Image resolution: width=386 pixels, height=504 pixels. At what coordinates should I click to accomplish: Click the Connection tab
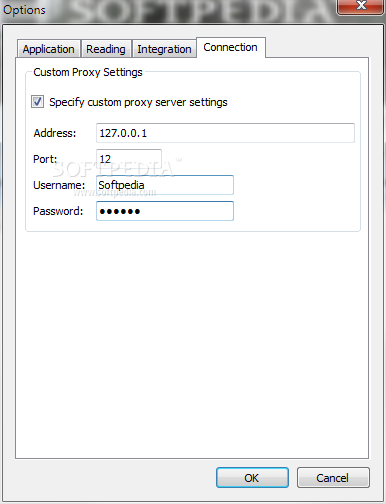(231, 47)
